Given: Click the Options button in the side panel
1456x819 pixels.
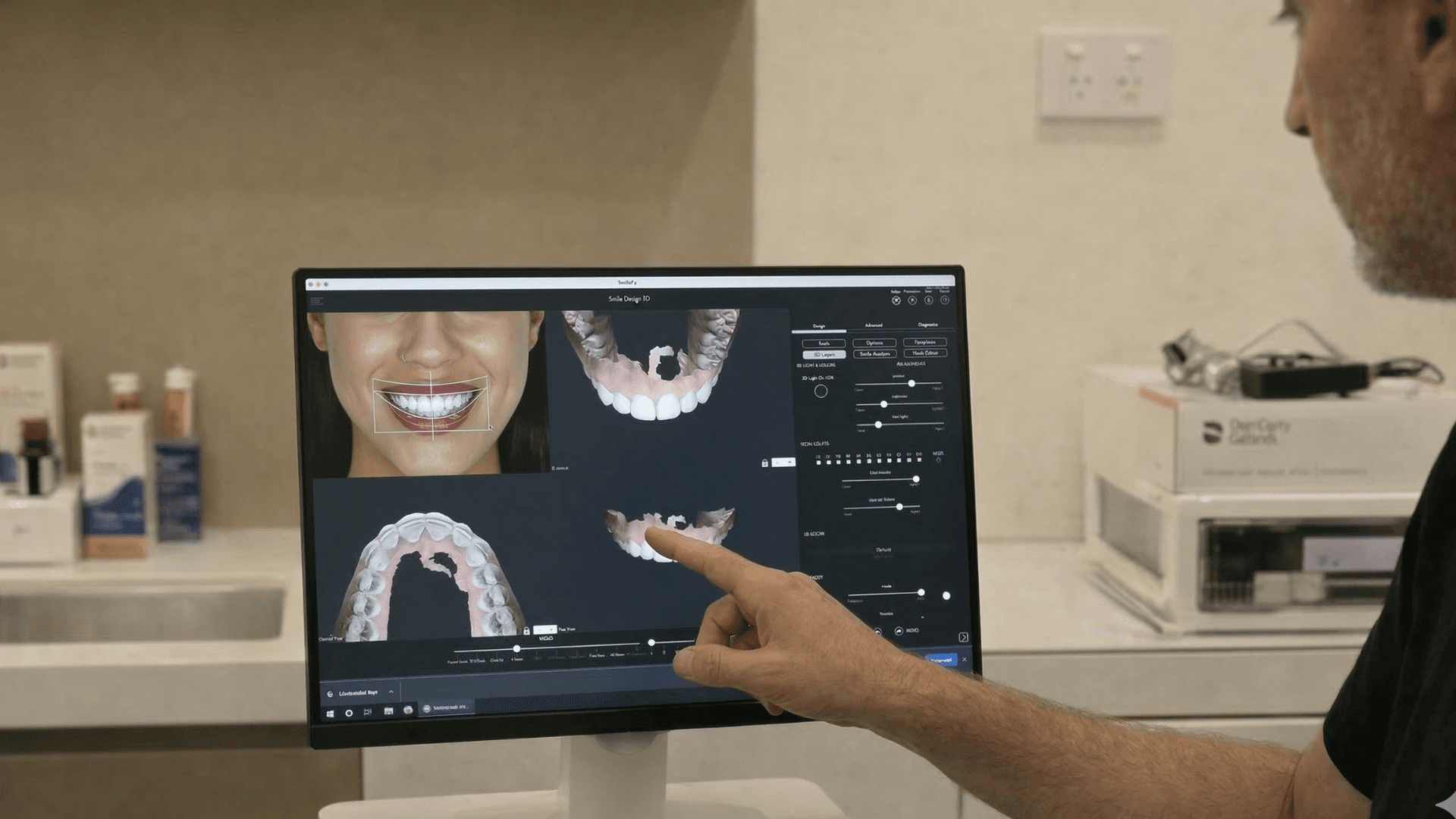Looking at the screenshot, I should click(874, 343).
